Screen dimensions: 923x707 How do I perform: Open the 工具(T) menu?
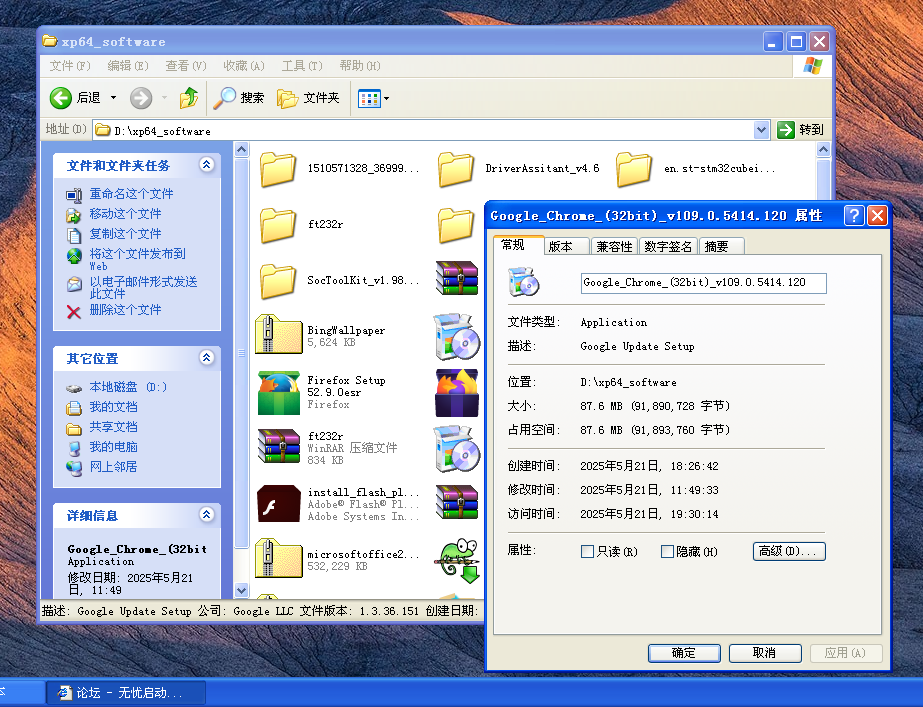pos(302,65)
